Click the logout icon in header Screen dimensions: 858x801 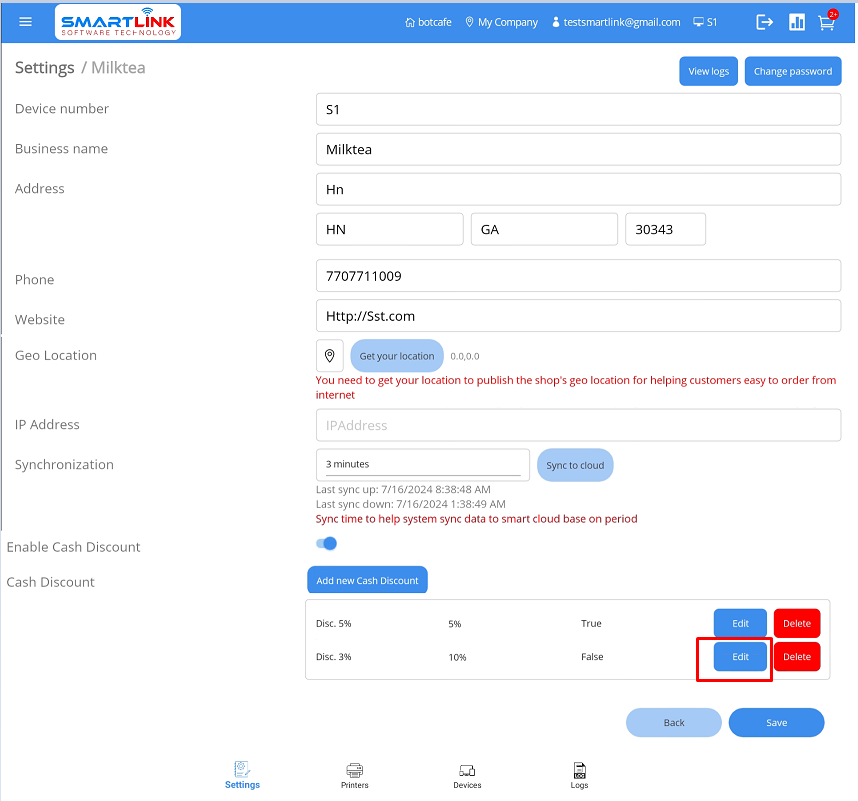click(765, 22)
